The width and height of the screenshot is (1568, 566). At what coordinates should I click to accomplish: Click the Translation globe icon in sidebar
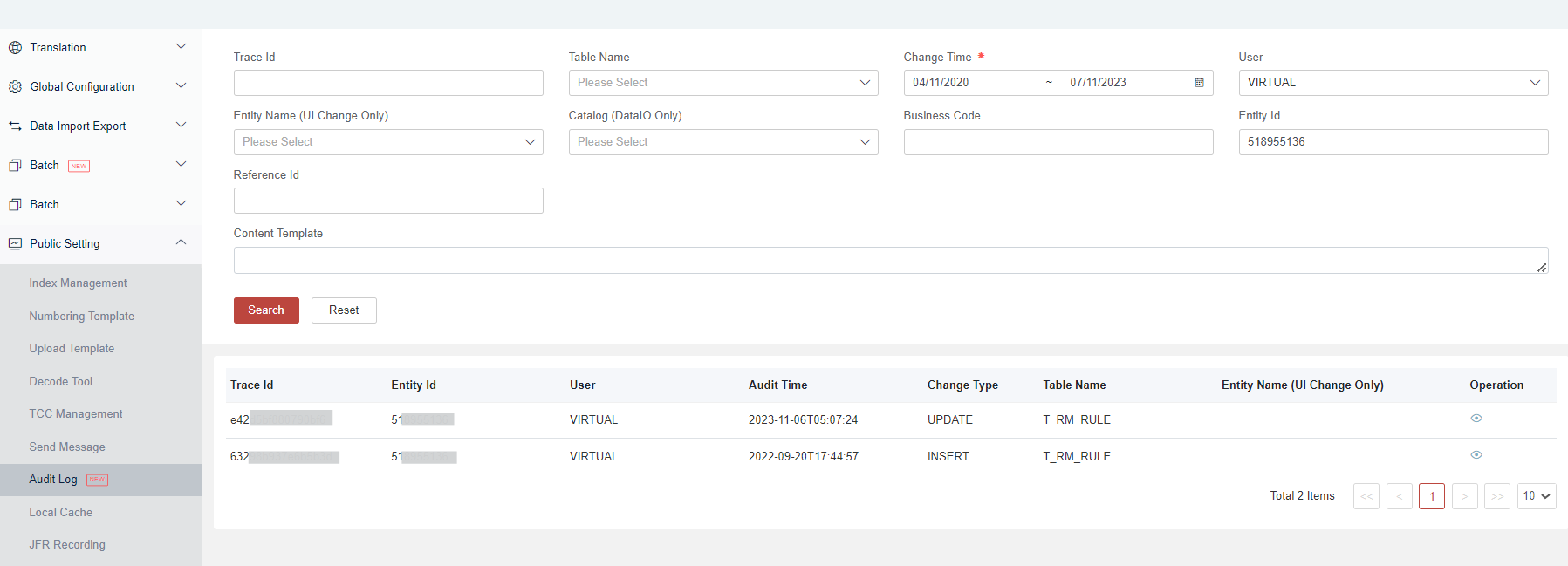15,48
